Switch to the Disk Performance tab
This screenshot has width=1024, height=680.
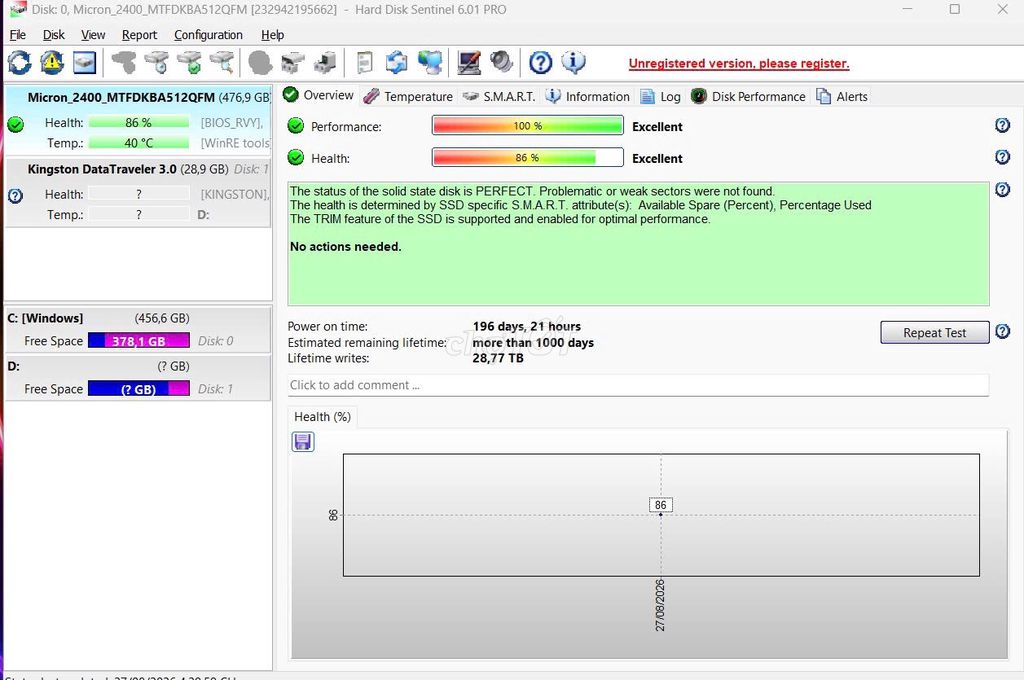tap(748, 96)
